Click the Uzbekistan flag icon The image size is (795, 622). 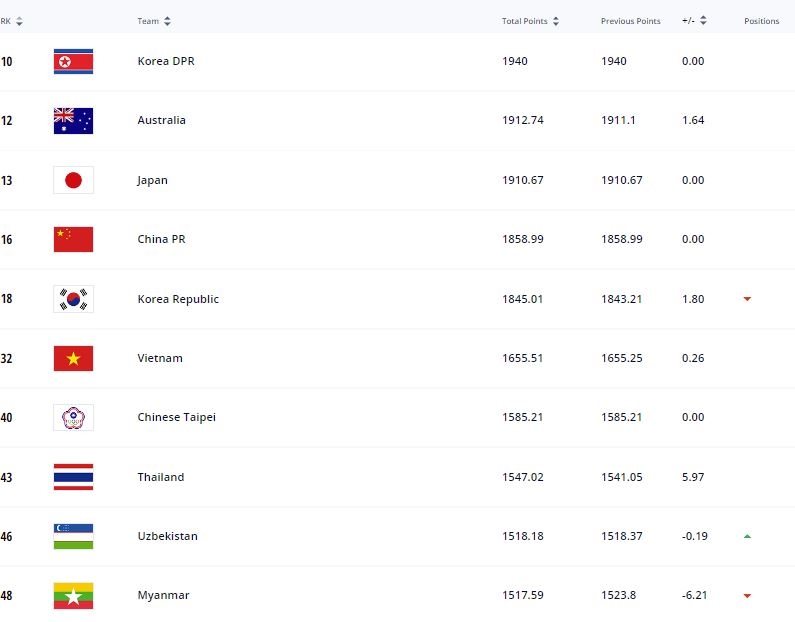[x=73, y=536]
